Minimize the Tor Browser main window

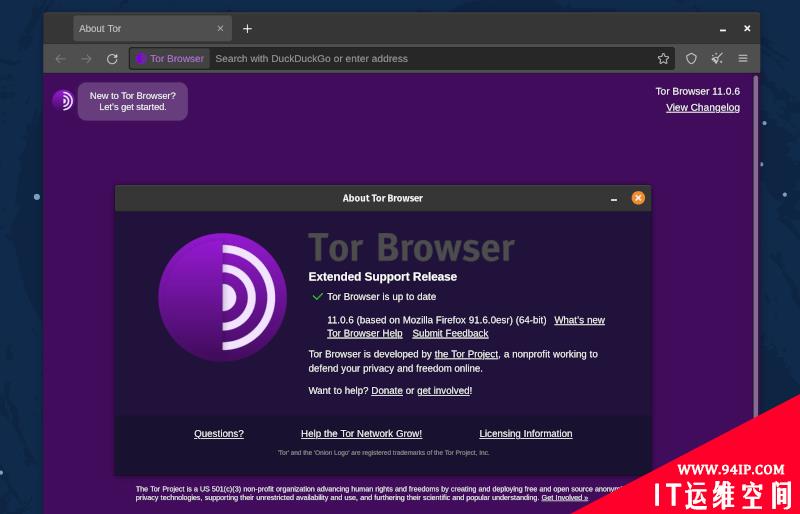click(723, 29)
